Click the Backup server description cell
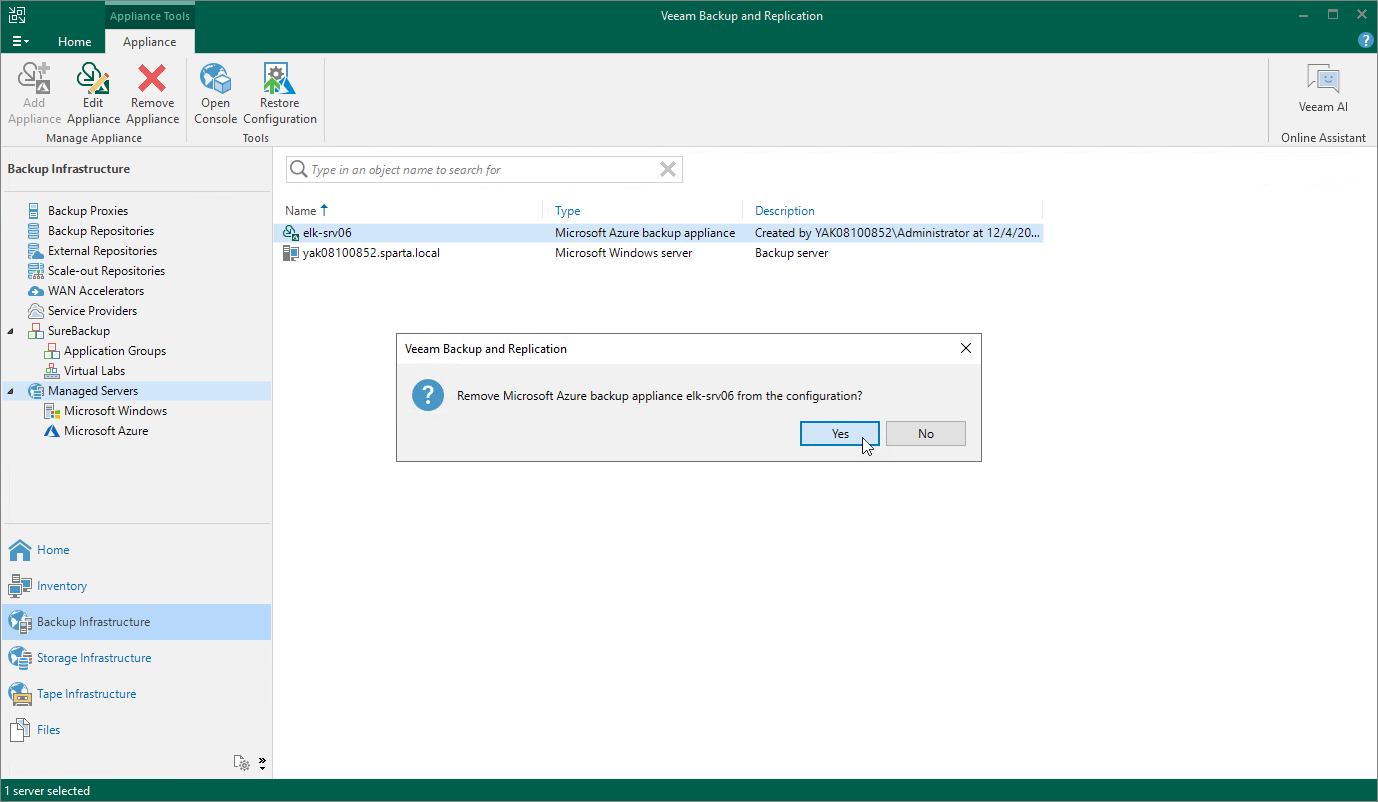This screenshot has height=802, width=1378. click(792, 253)
